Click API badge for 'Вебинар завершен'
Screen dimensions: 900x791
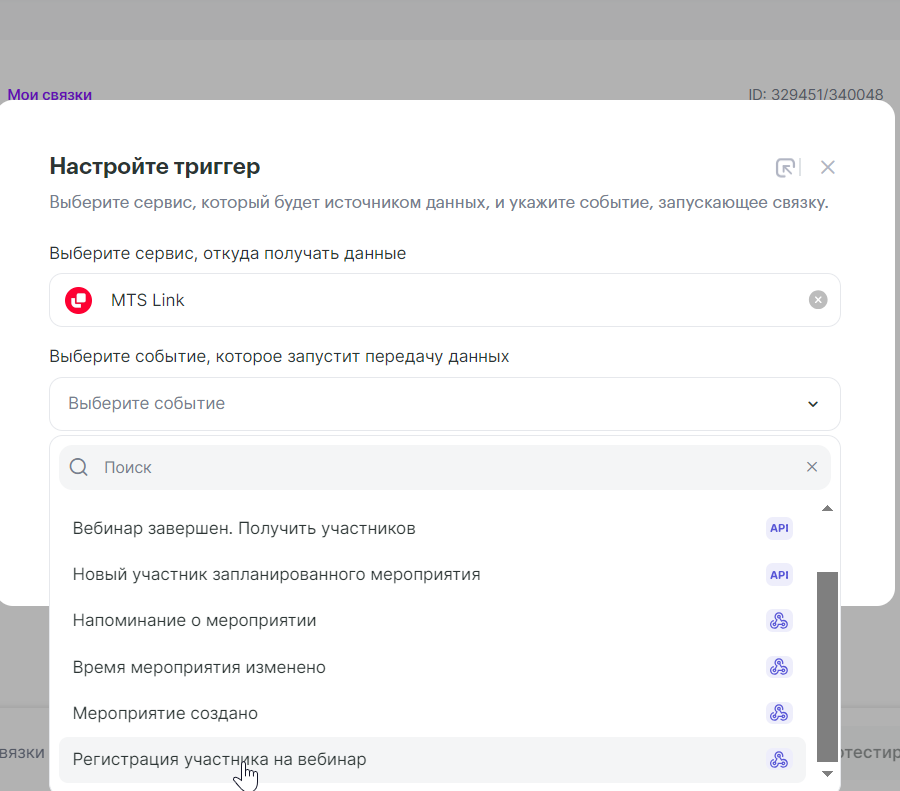(x=779, y=528)
